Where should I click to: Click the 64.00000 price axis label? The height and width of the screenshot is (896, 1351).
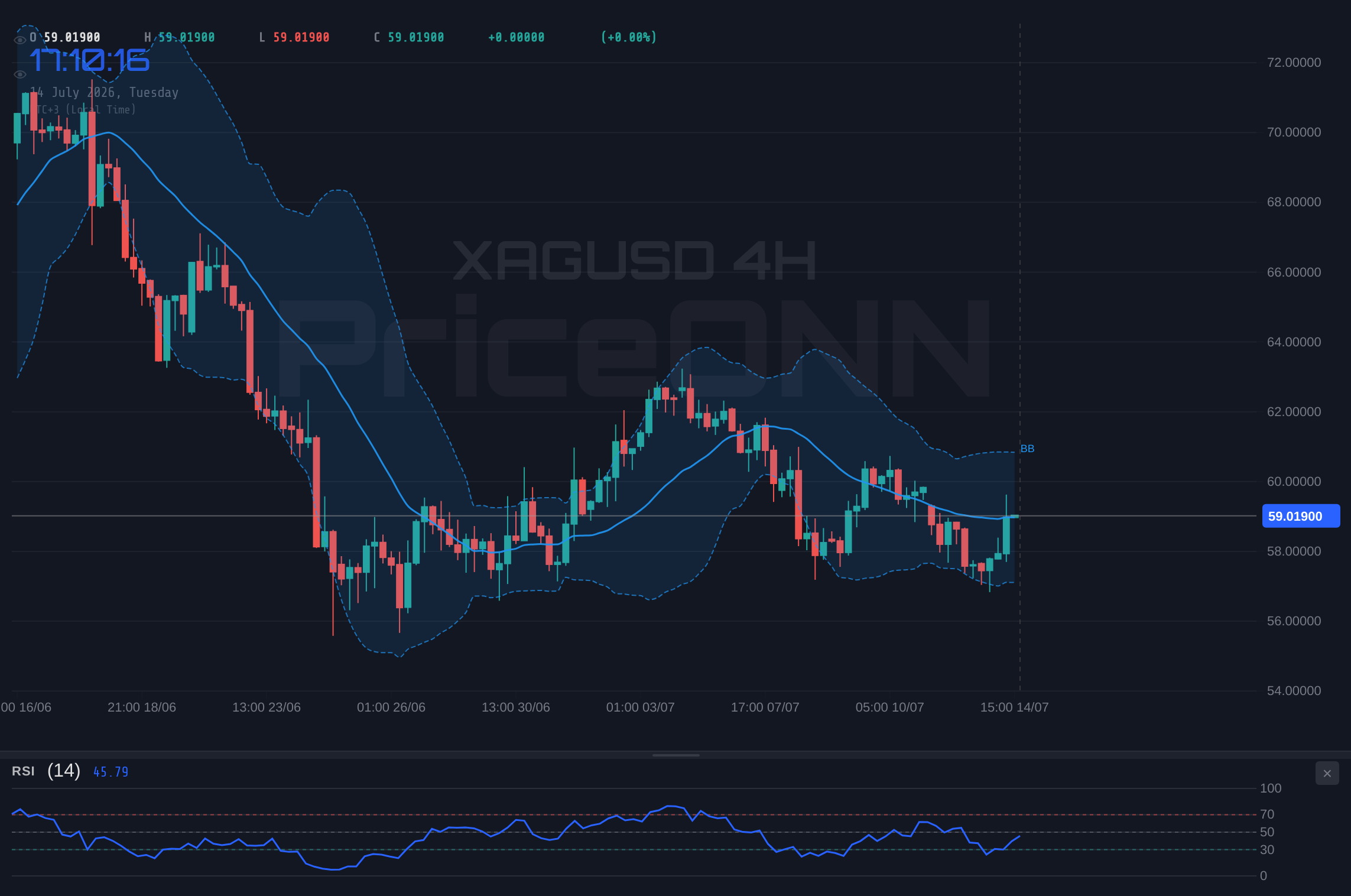(1294, 342)
